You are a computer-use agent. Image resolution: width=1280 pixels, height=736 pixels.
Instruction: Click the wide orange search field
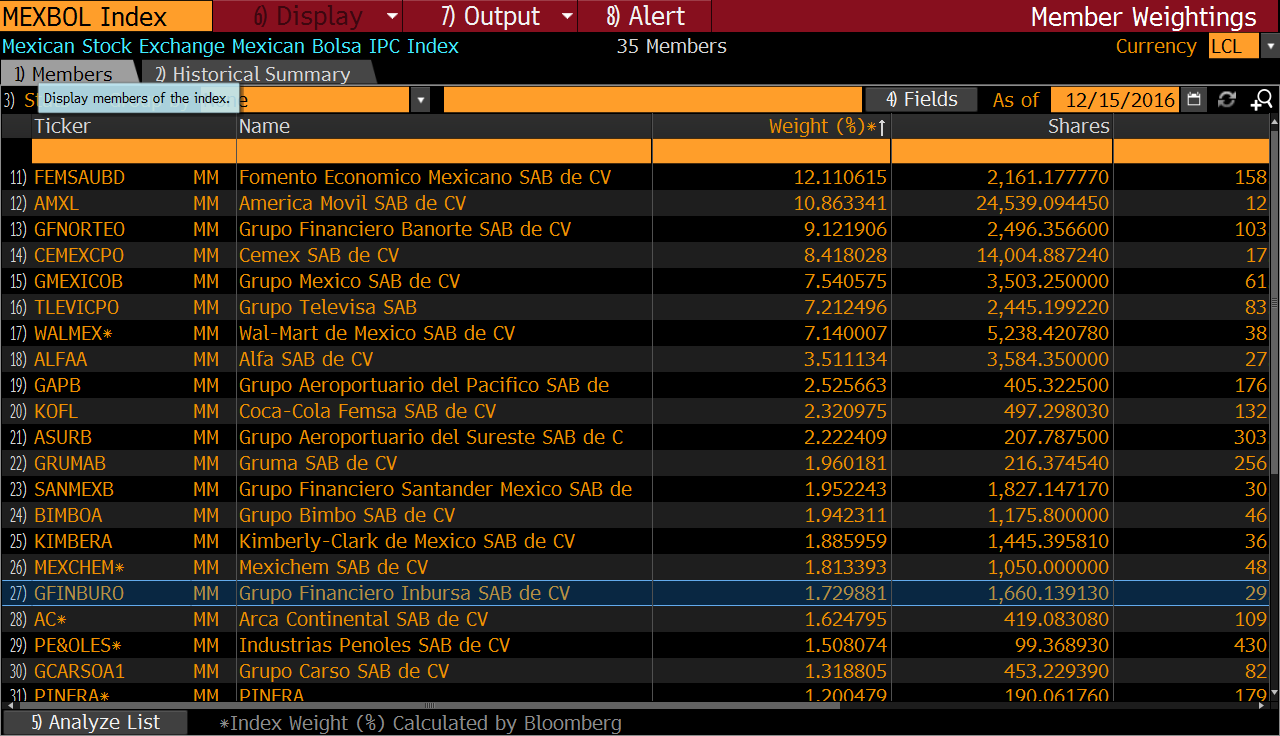click(652, 99)
